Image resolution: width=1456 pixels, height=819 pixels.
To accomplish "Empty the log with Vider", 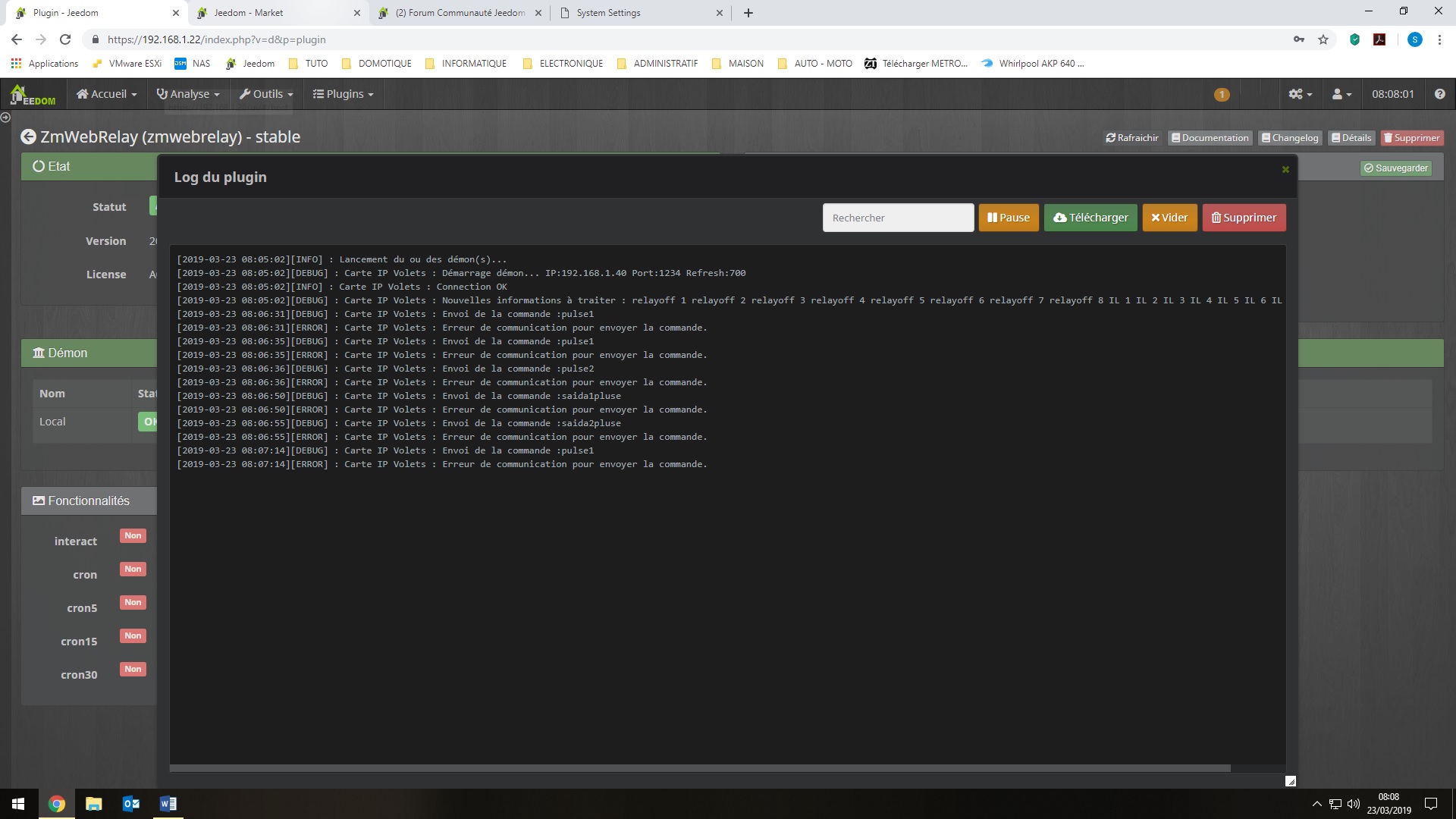I will click(1169, 218).
